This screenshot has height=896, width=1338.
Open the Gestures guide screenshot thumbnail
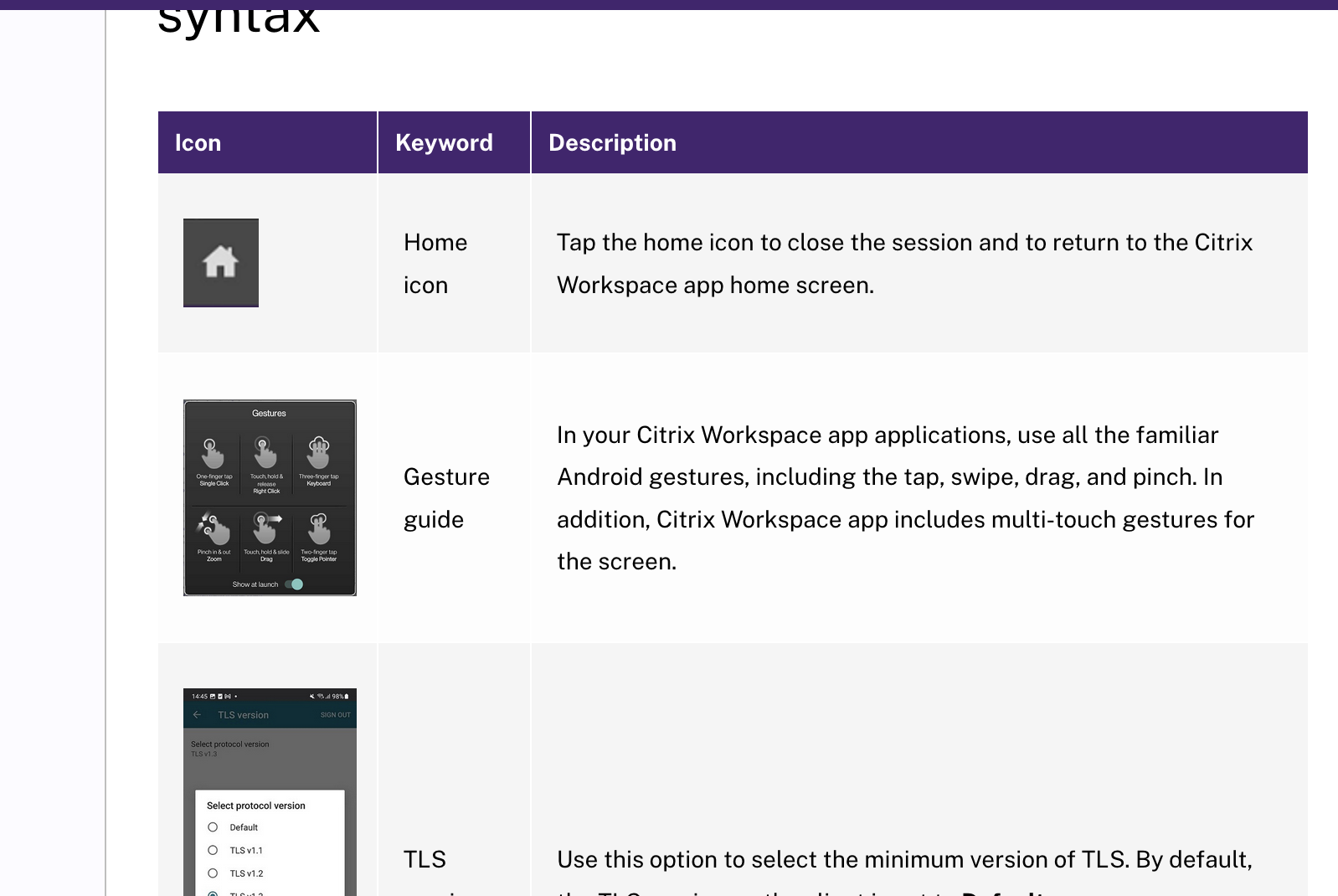[x=270, y=497]
